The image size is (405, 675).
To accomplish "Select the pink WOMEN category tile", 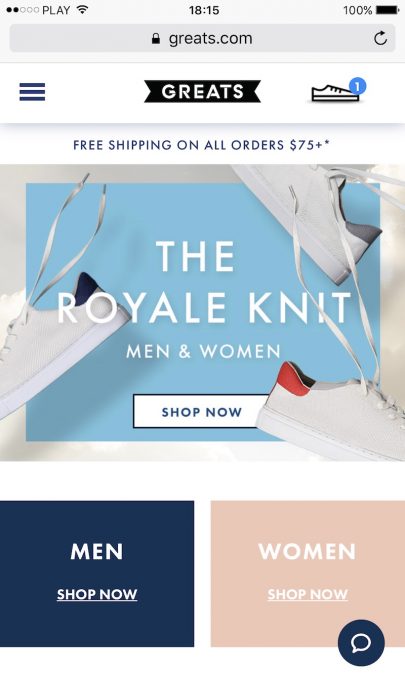I will (x=307, y=573).
